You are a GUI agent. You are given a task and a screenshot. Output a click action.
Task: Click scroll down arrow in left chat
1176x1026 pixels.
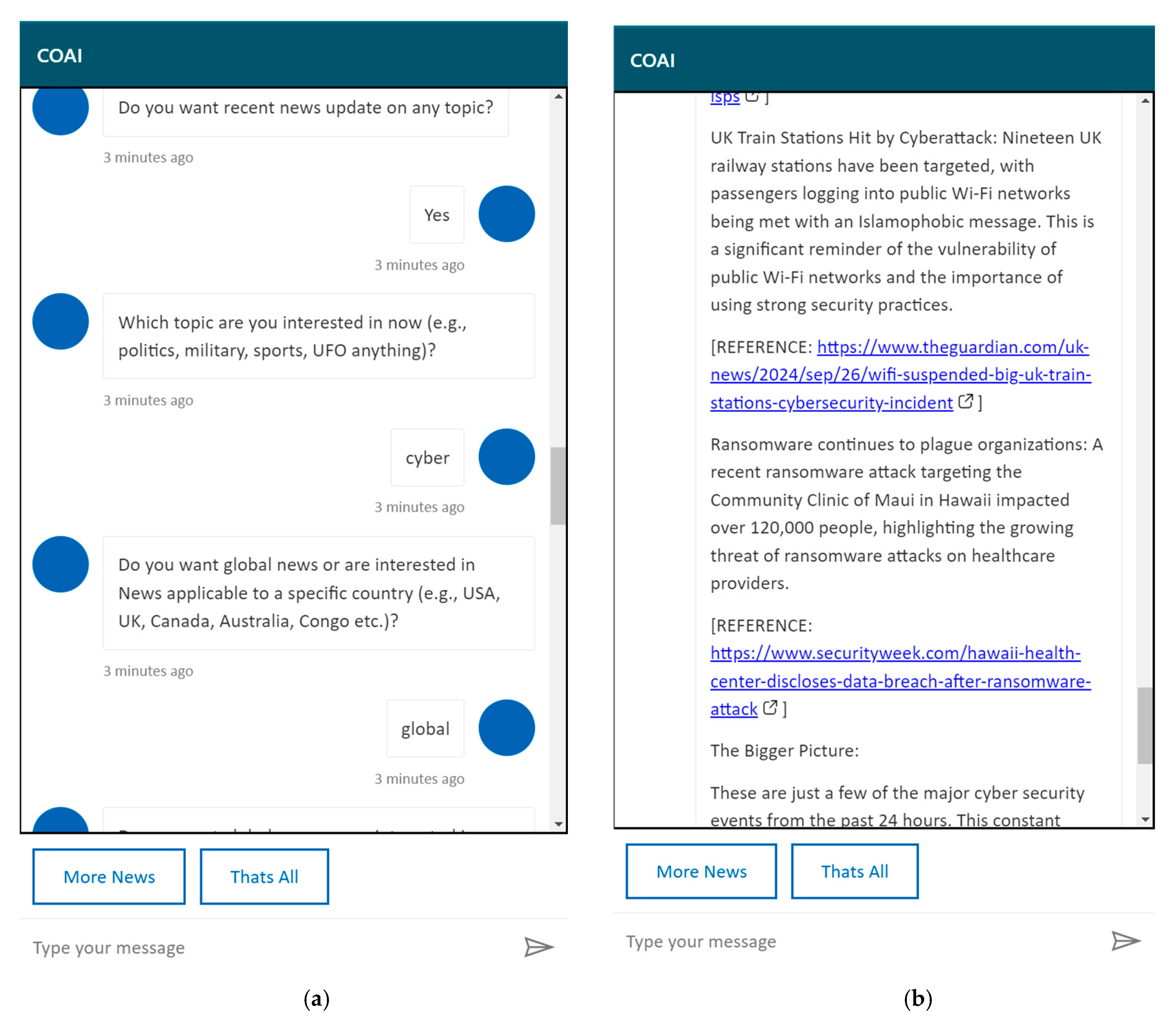(x=558, y=824)
